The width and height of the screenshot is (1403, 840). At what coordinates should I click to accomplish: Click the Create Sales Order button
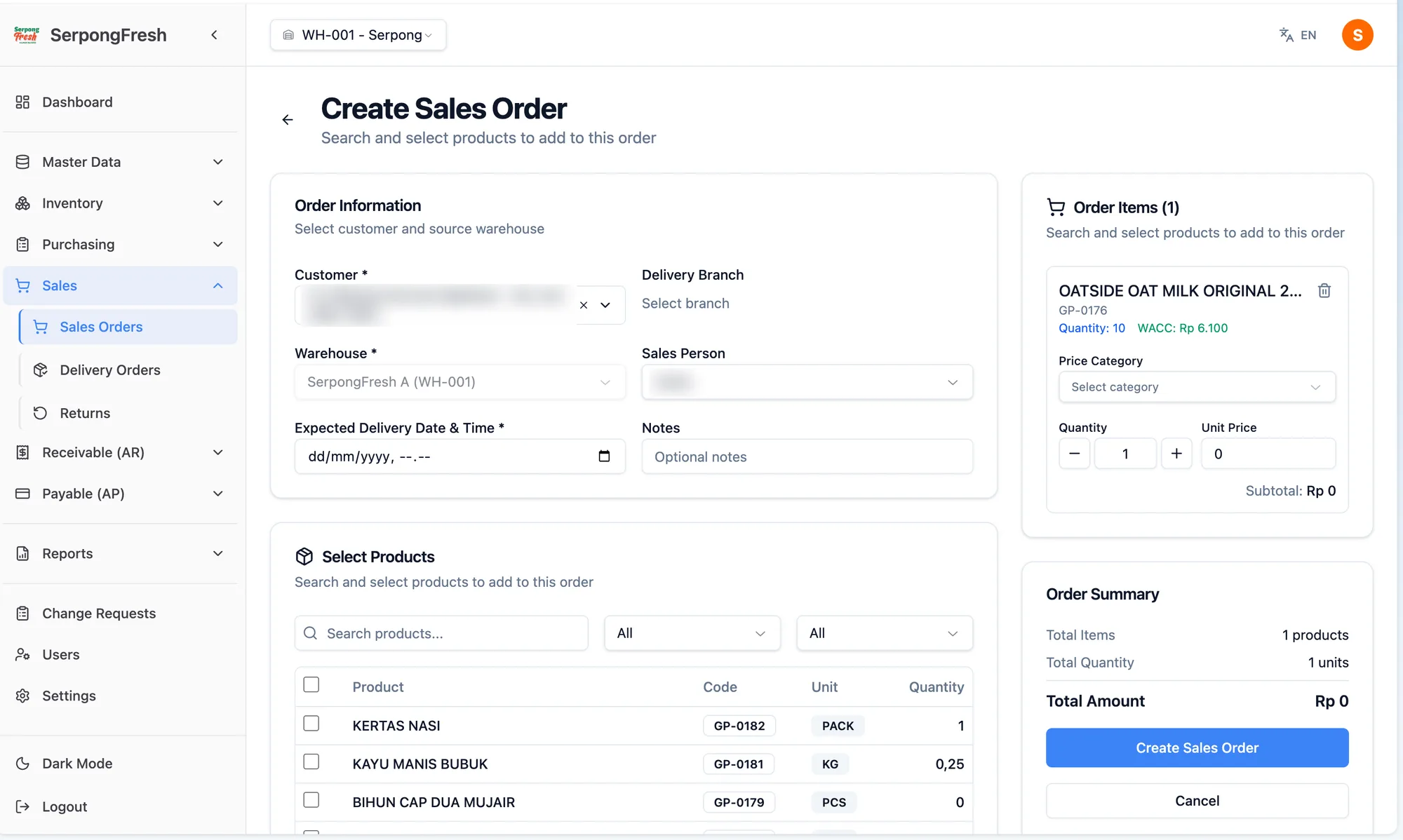pos(1197,747)
